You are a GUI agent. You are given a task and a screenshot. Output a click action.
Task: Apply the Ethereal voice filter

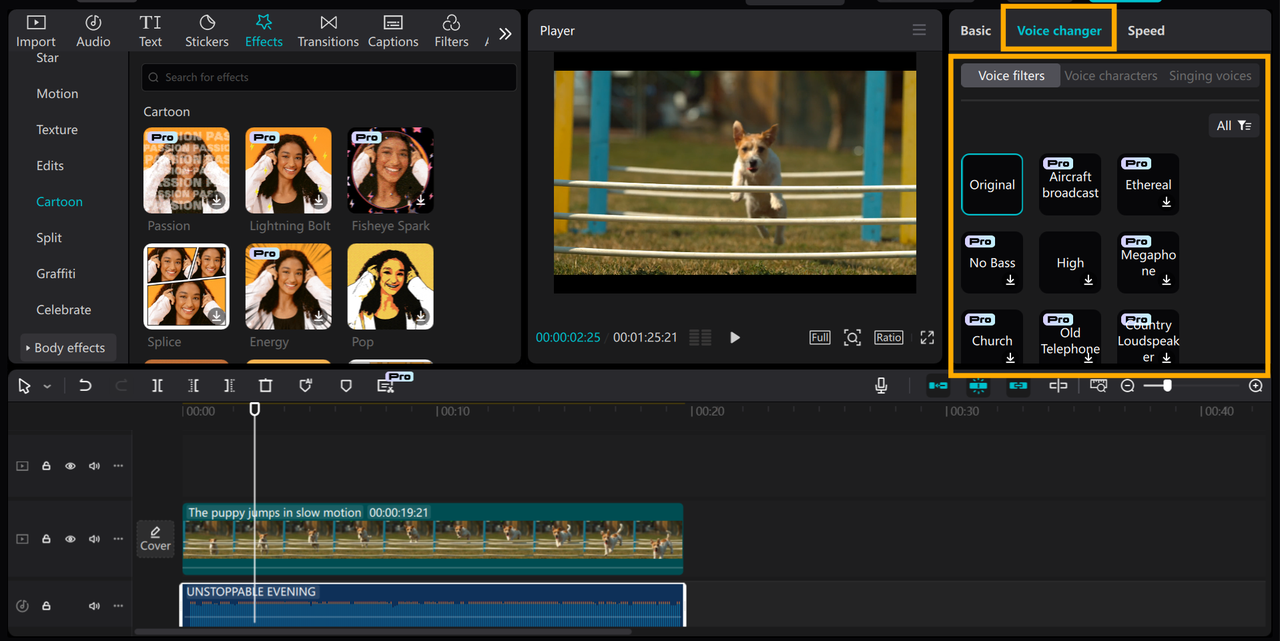pyautogui.click(x=1148, y=185)
